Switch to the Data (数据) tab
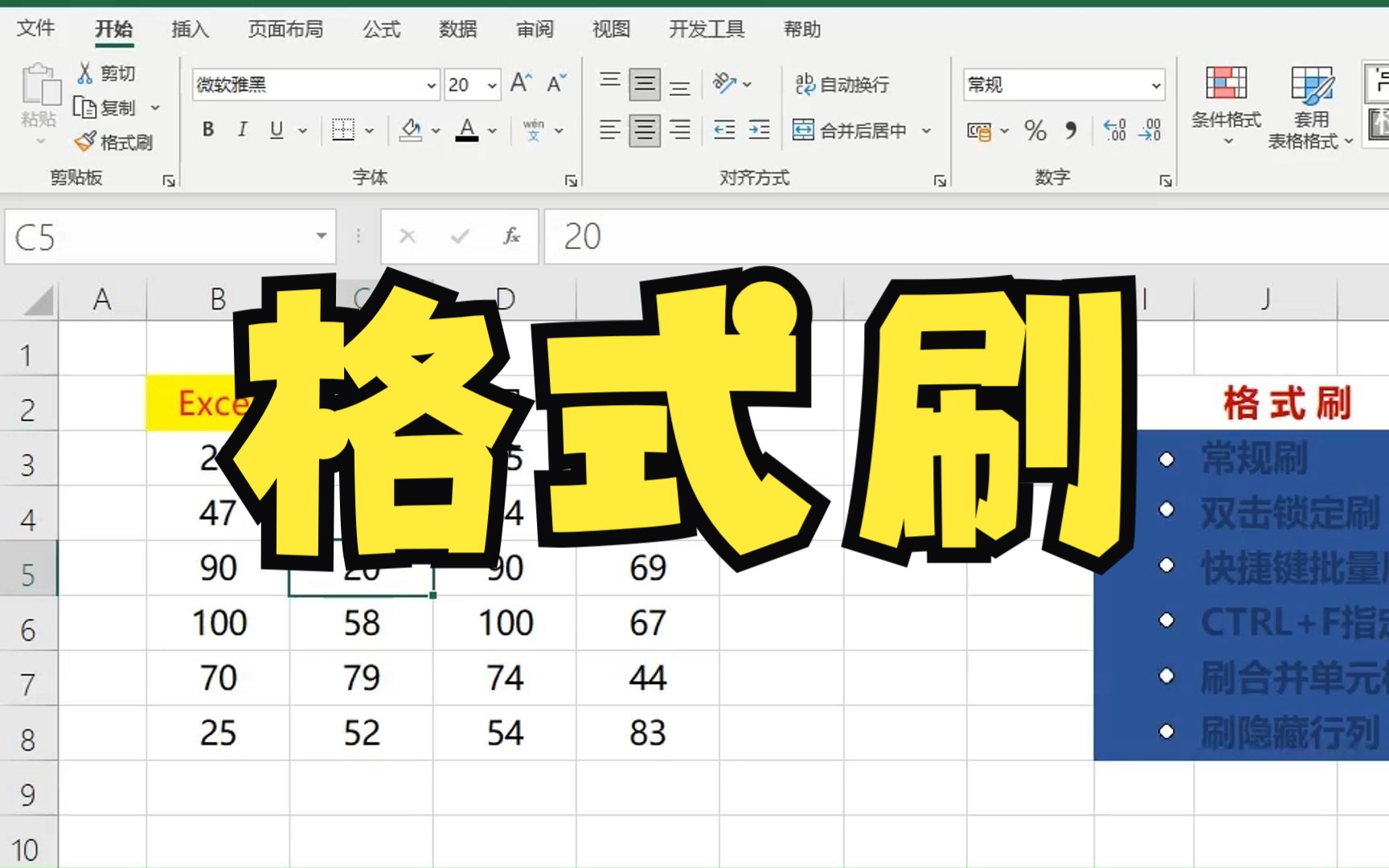Image resolution: width=1389 pixels, height=868 pixels. (458, 29)
